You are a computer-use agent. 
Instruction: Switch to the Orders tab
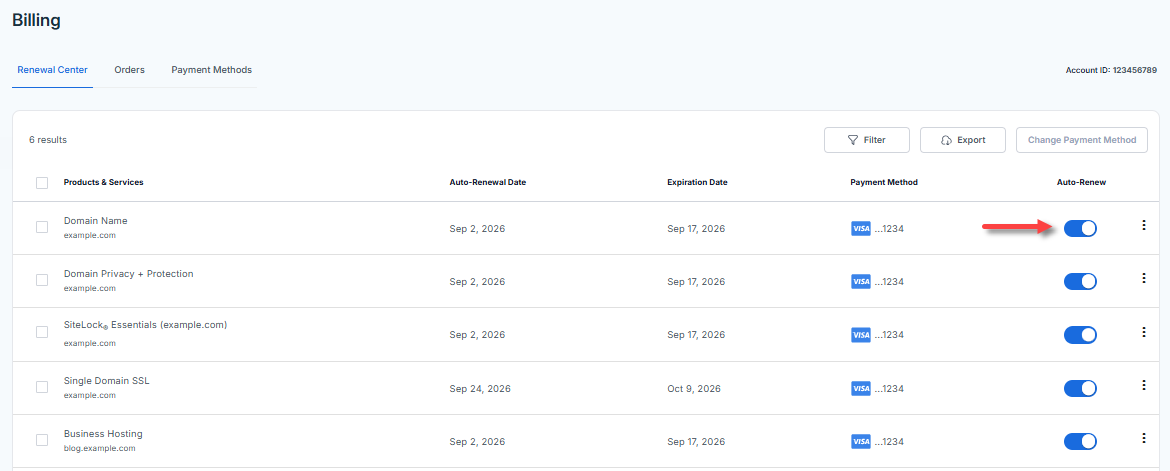coord(129,70)
